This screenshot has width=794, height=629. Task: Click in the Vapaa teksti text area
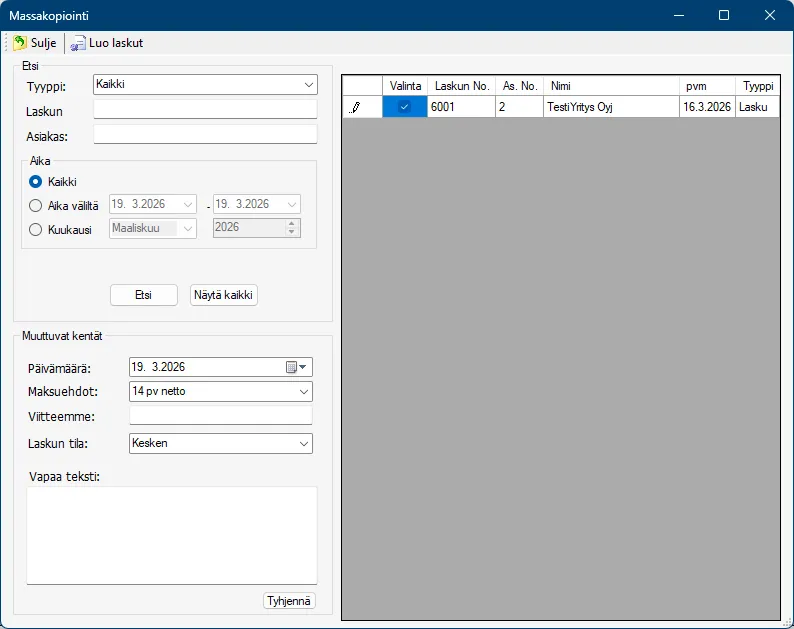tap(171, 534)
